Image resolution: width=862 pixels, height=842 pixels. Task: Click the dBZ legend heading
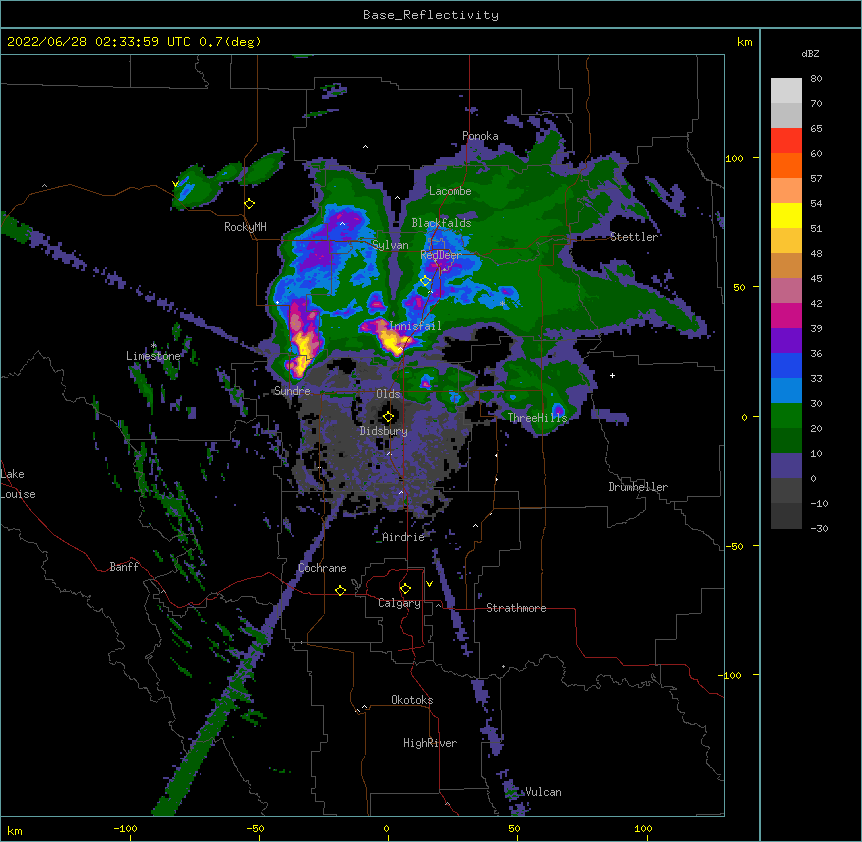[810, 54]
